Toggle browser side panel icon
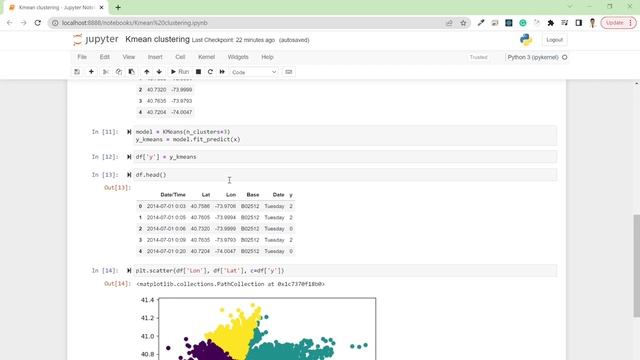The height and width of the screenshot is (360, 640). click(x=578, y=23)
